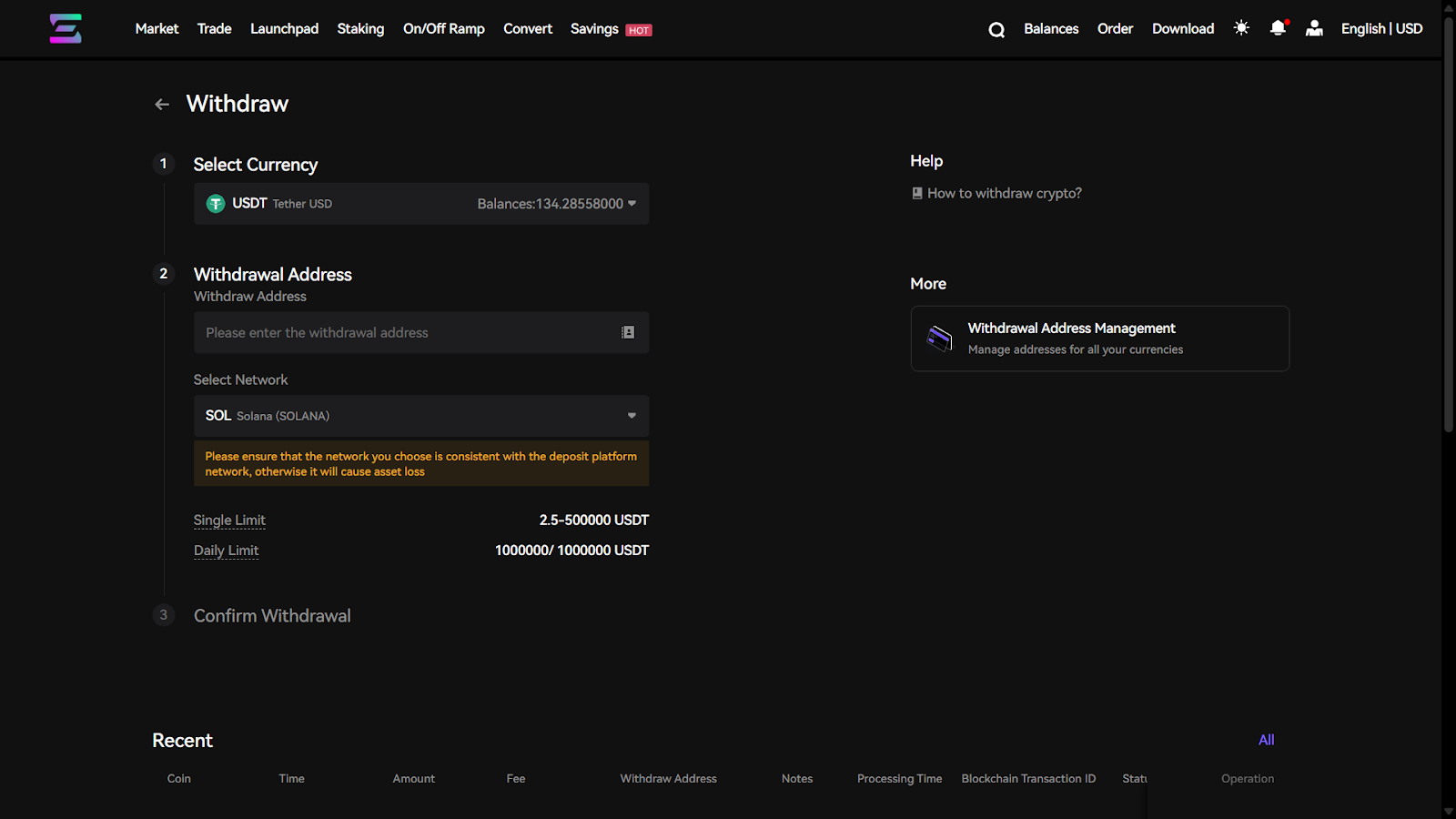Toggle light theme with sun icon
Screen dimensions: 1456x819
1241,28
